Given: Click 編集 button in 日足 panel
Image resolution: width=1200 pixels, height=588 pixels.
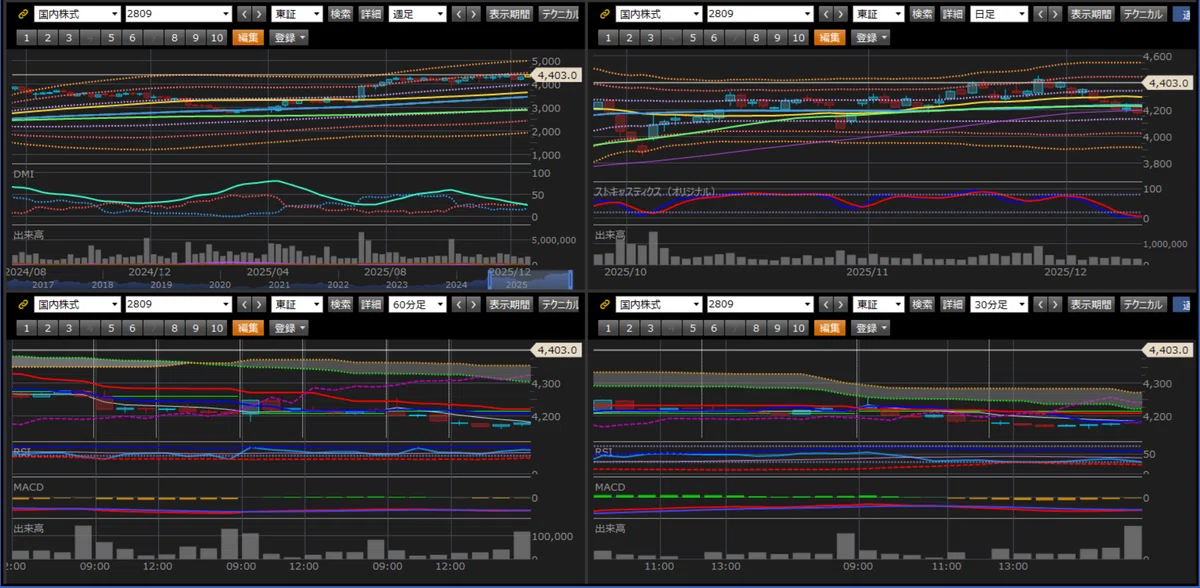Looking at the screenshot, I should (x=829, y=37).
